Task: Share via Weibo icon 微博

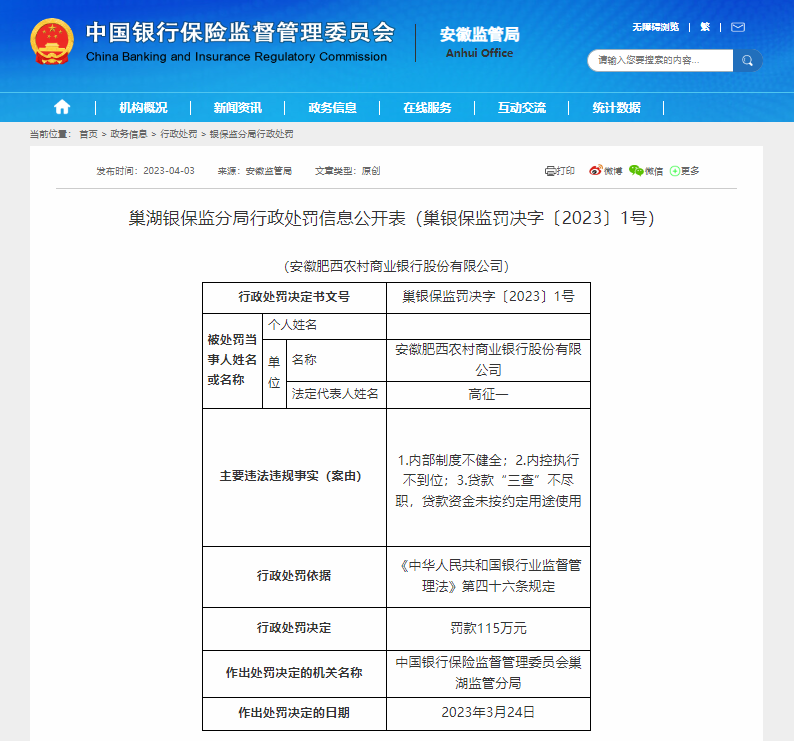Action: [606, 171]
